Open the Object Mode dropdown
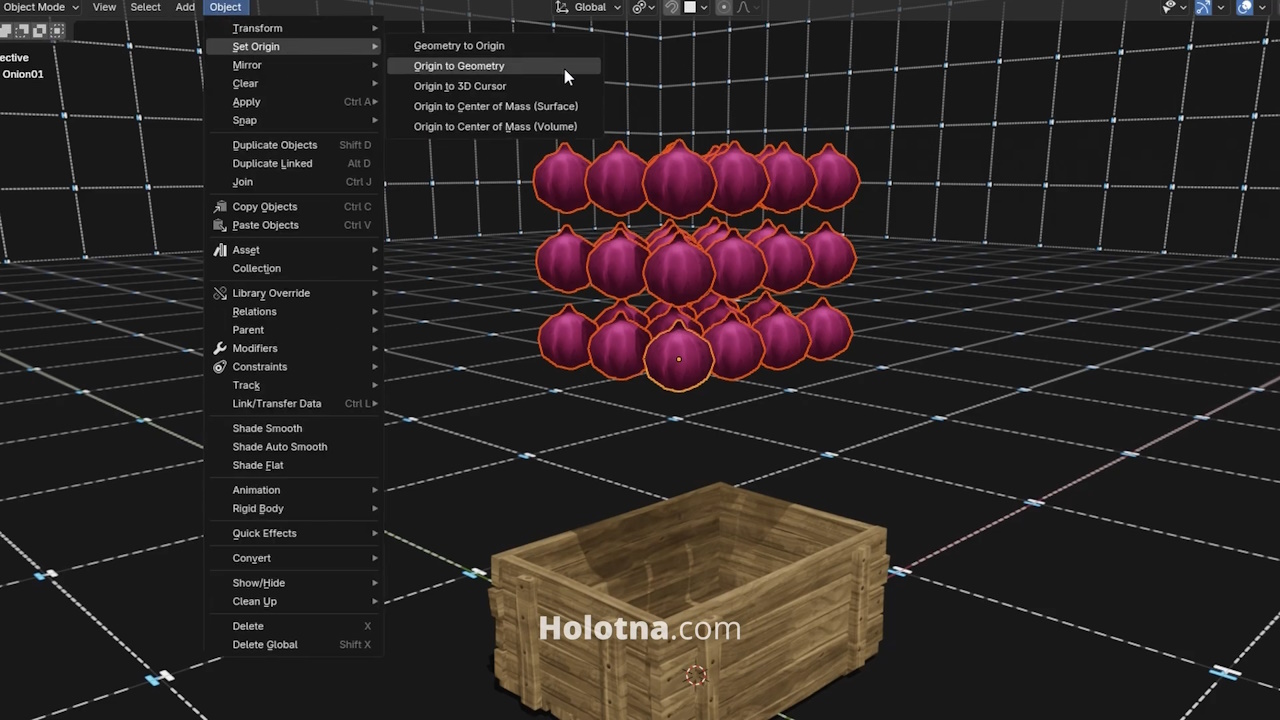The width and height of the screenshot is (1280, 720). click(x=41, y=7)
